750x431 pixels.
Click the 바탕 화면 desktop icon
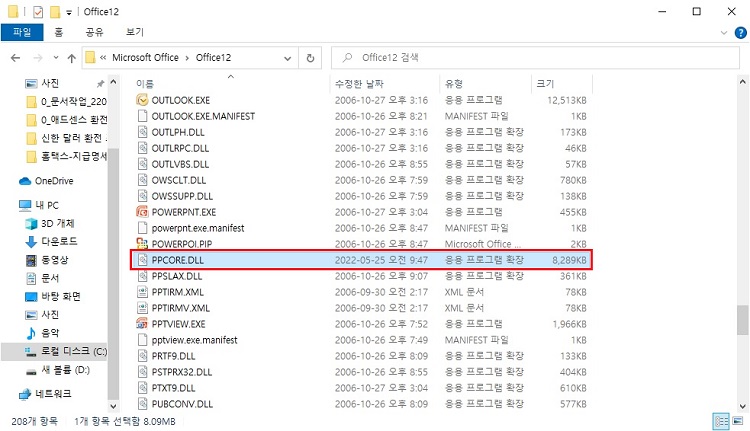coord(31,297)
